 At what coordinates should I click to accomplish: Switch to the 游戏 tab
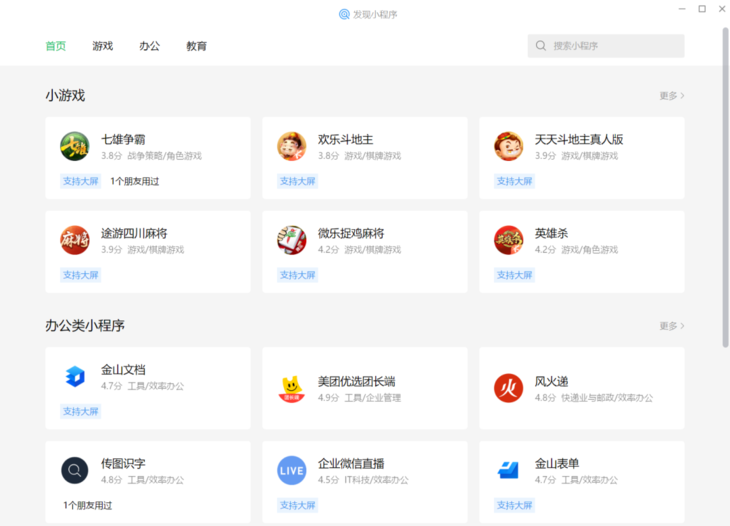(102, 46)
